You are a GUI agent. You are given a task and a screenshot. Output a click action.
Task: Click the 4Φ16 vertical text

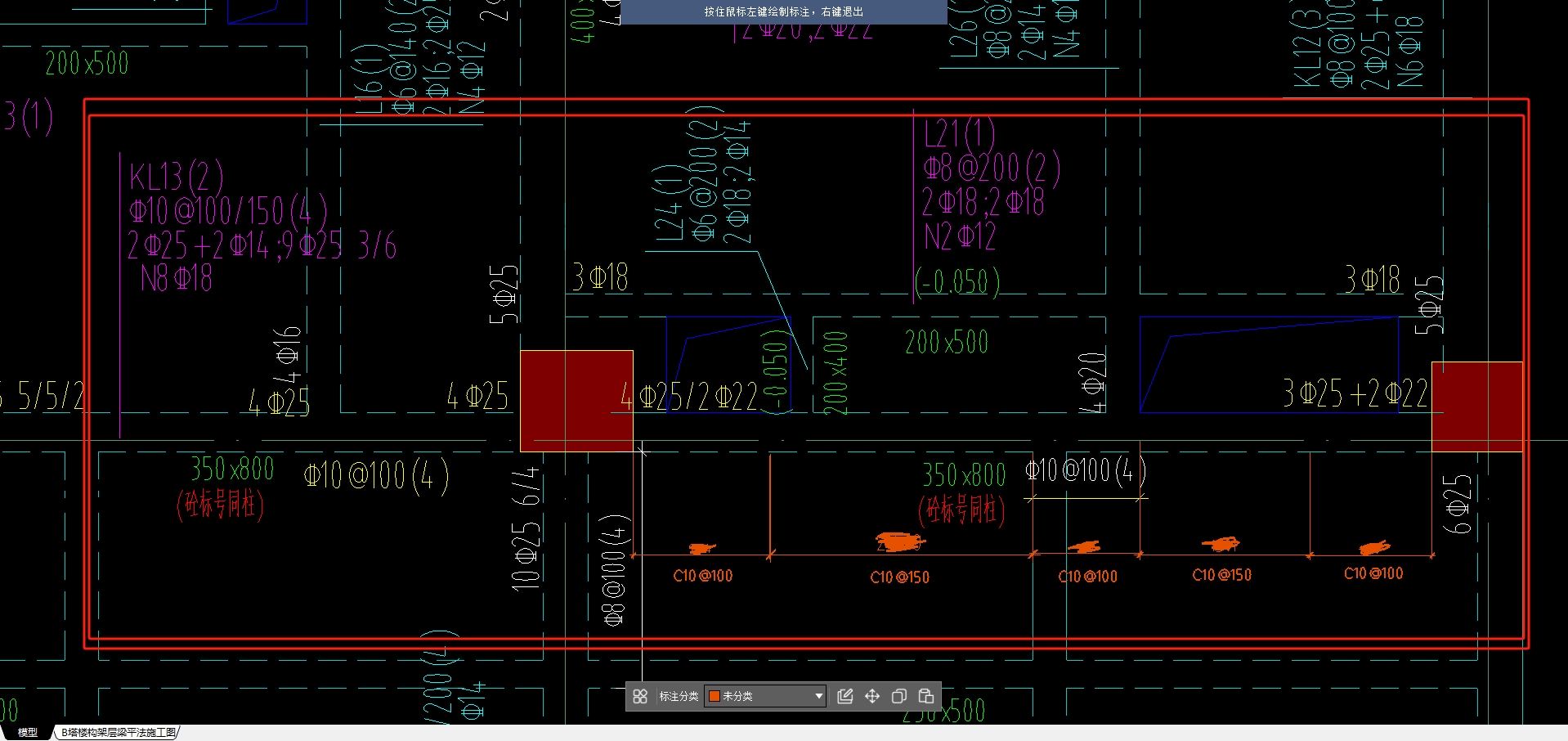[287, 354]
